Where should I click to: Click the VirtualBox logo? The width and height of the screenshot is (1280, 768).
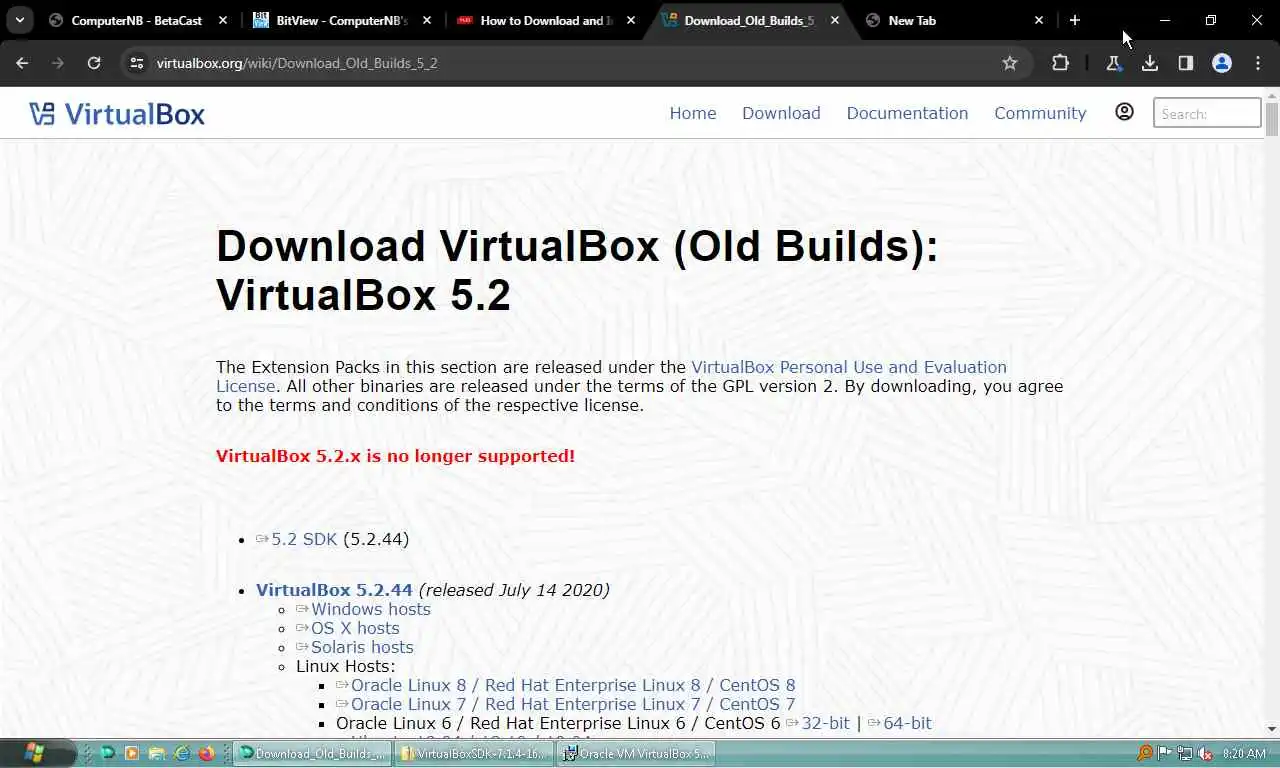117,113
